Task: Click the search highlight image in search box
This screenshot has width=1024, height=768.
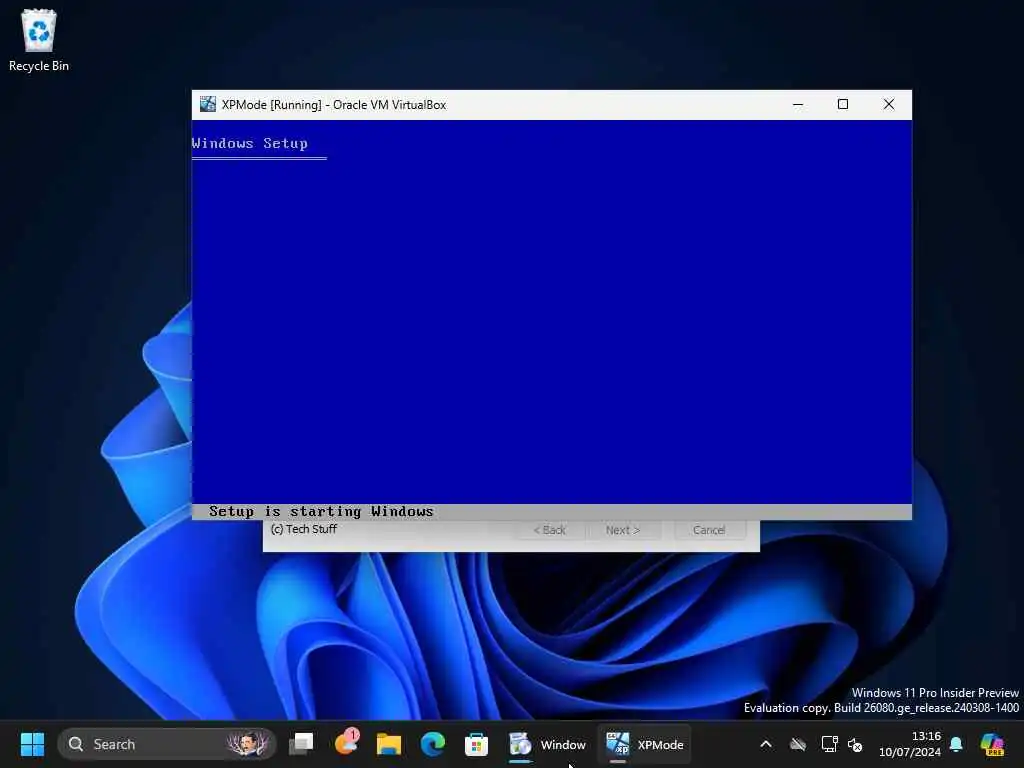Action: pyautogui.click(x=248, y=744)
